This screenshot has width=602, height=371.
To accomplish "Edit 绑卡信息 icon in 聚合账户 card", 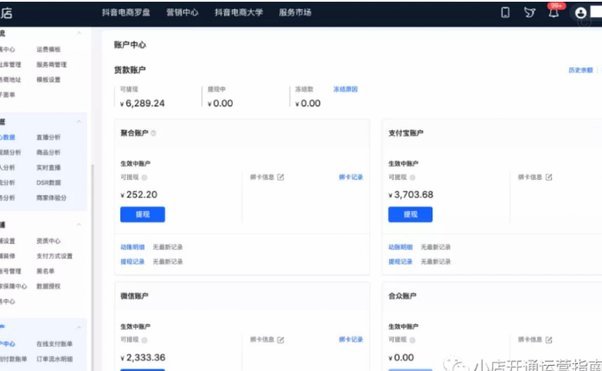I will pos(281,177).
